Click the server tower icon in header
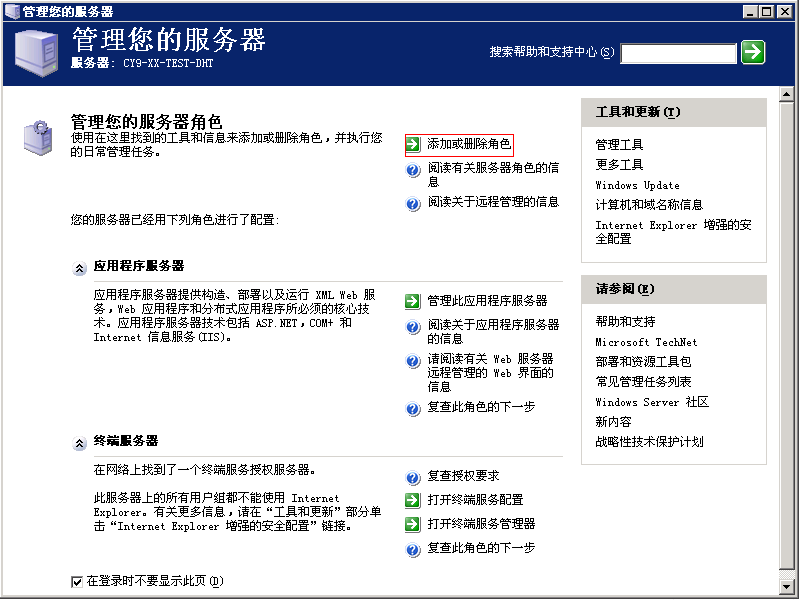Viewport: 799px width, 600px height. point(36,53)
